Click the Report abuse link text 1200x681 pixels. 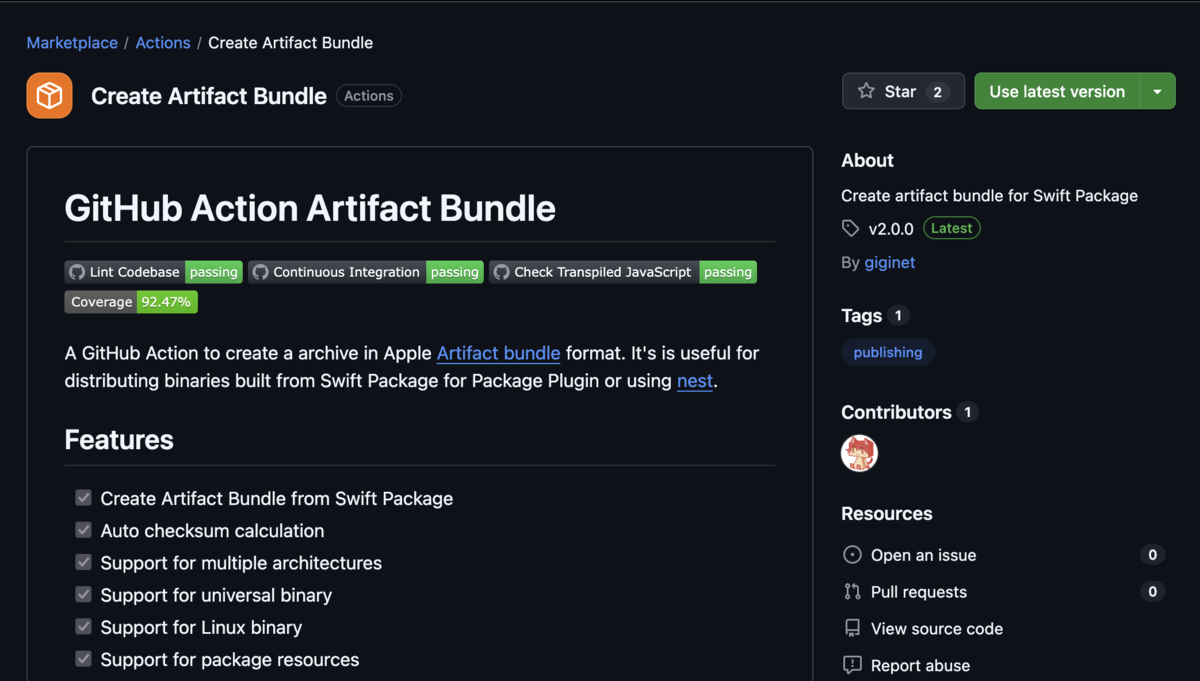tap(920, 665)
